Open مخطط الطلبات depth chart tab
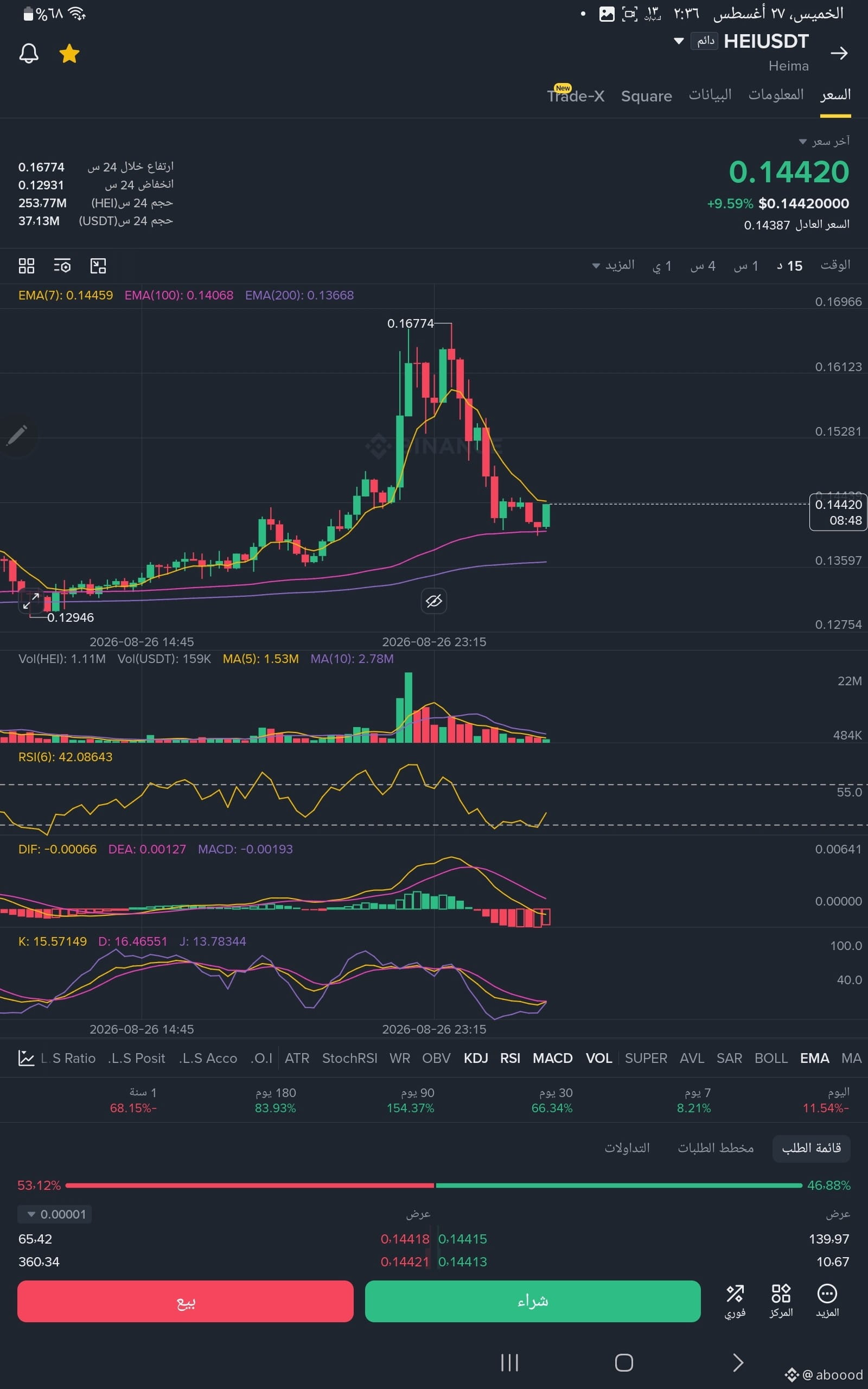Screen dimensions: 868x1389 (x=716, y=1148)
